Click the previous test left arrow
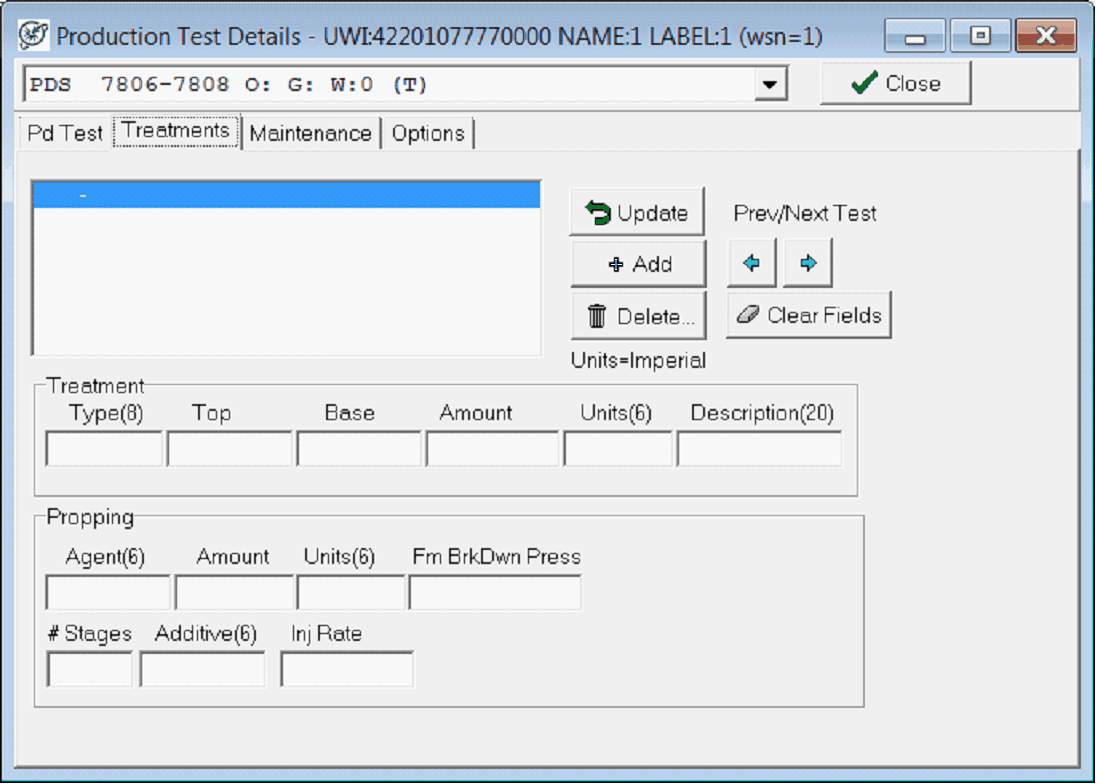Viewport: 1096px width, 784px height. pyautogui.click(x=751, y=264)
